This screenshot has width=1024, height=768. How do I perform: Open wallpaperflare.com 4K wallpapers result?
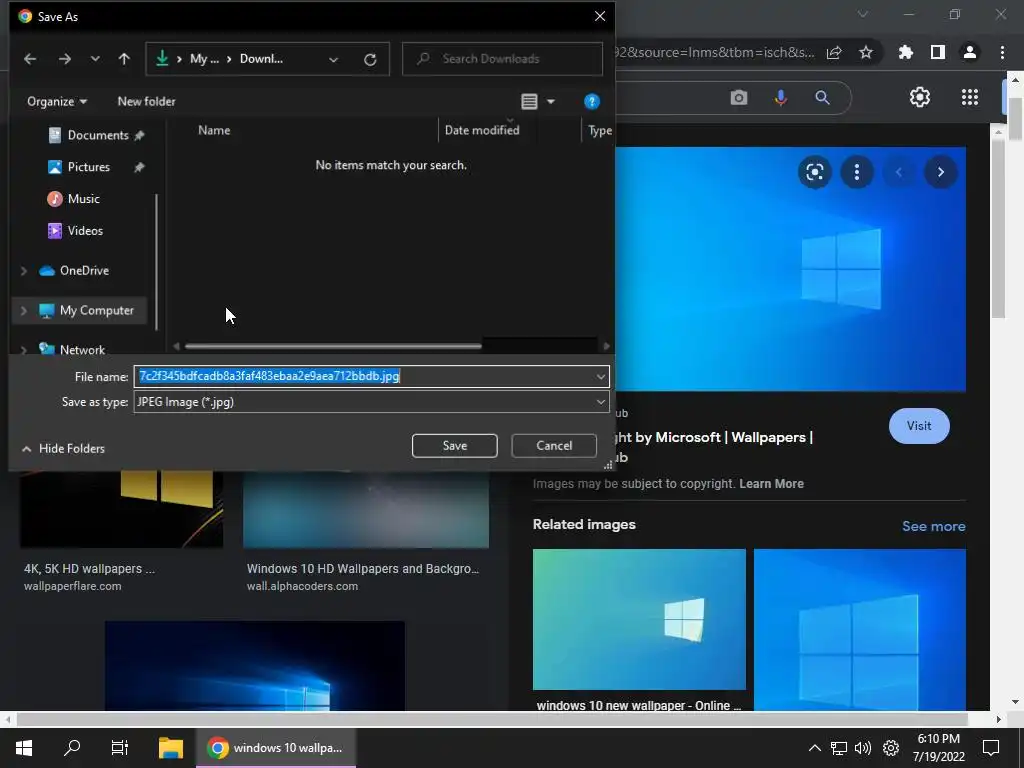(121, 509)
